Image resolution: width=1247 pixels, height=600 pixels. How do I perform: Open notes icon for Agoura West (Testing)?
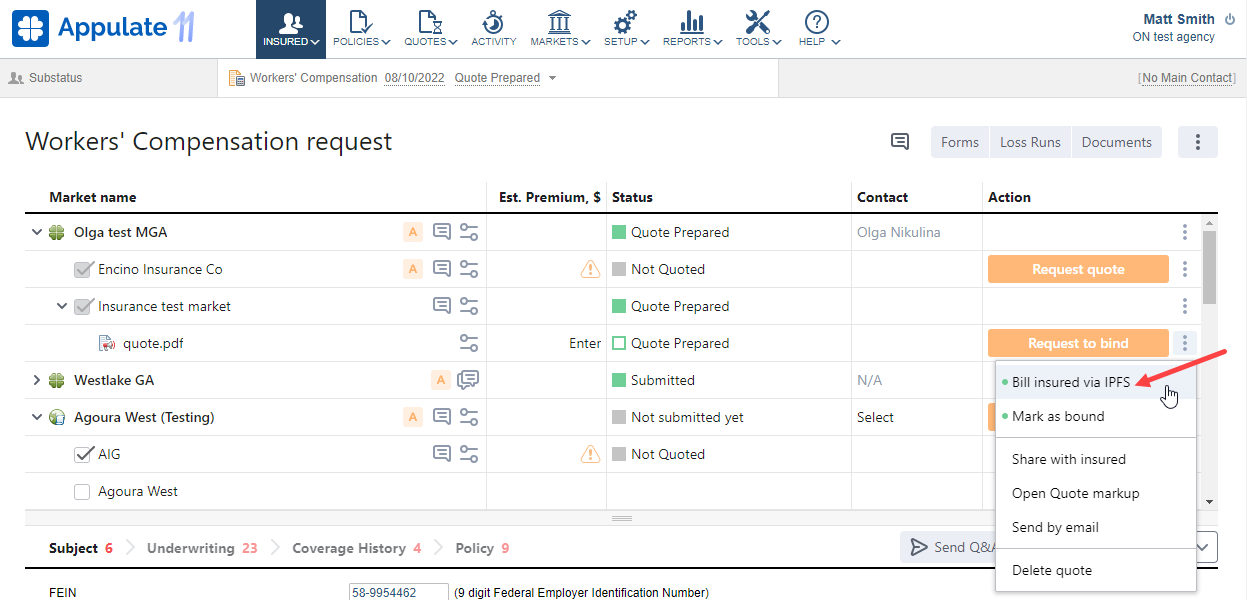tap(442, 417)
